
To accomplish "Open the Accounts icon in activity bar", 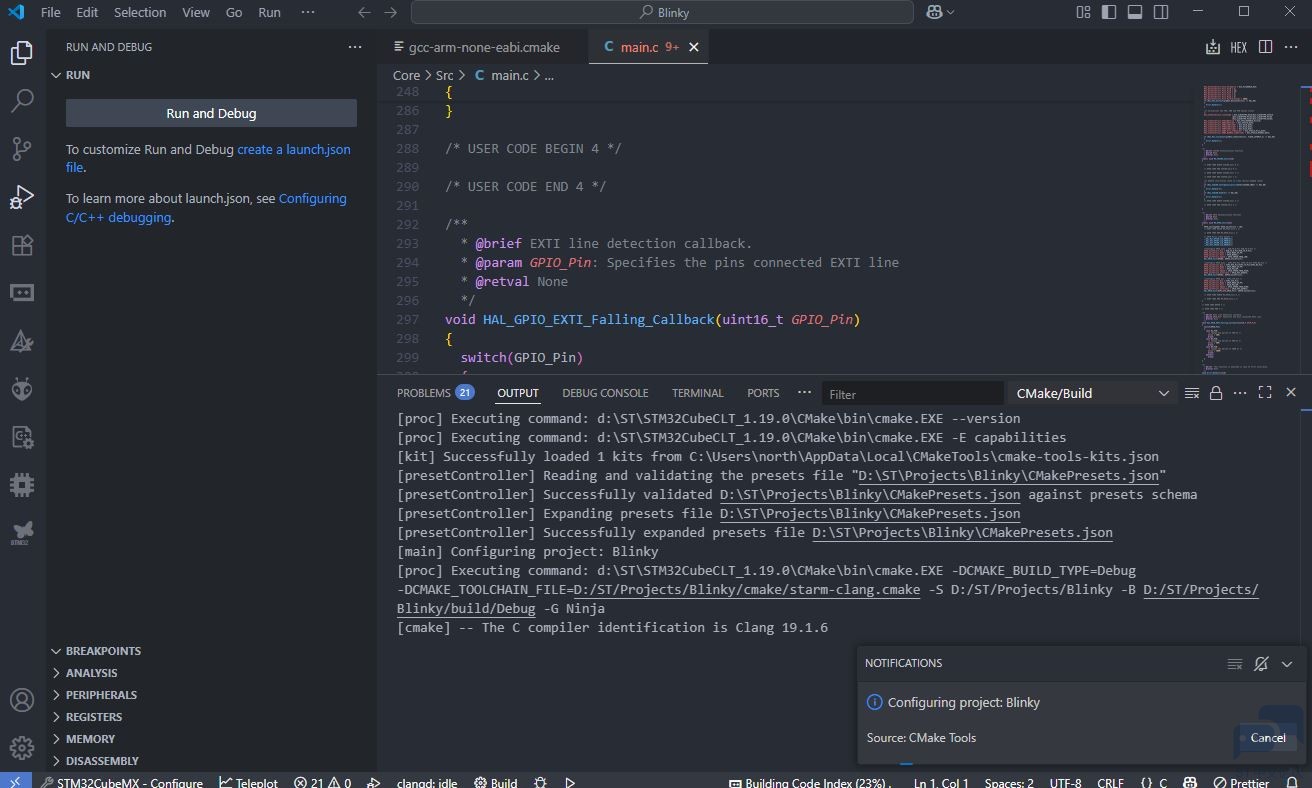I will point(22,700).
